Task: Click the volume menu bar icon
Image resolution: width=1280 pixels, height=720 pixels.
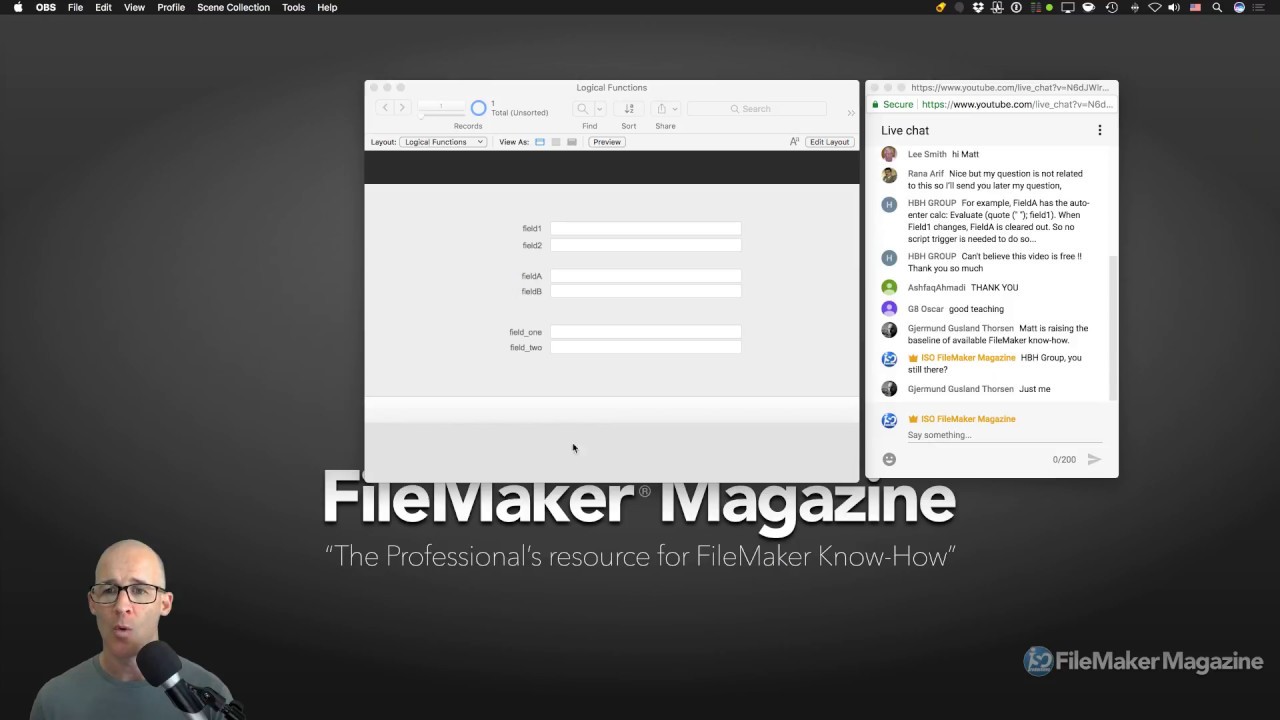Action: [1174, 7]
